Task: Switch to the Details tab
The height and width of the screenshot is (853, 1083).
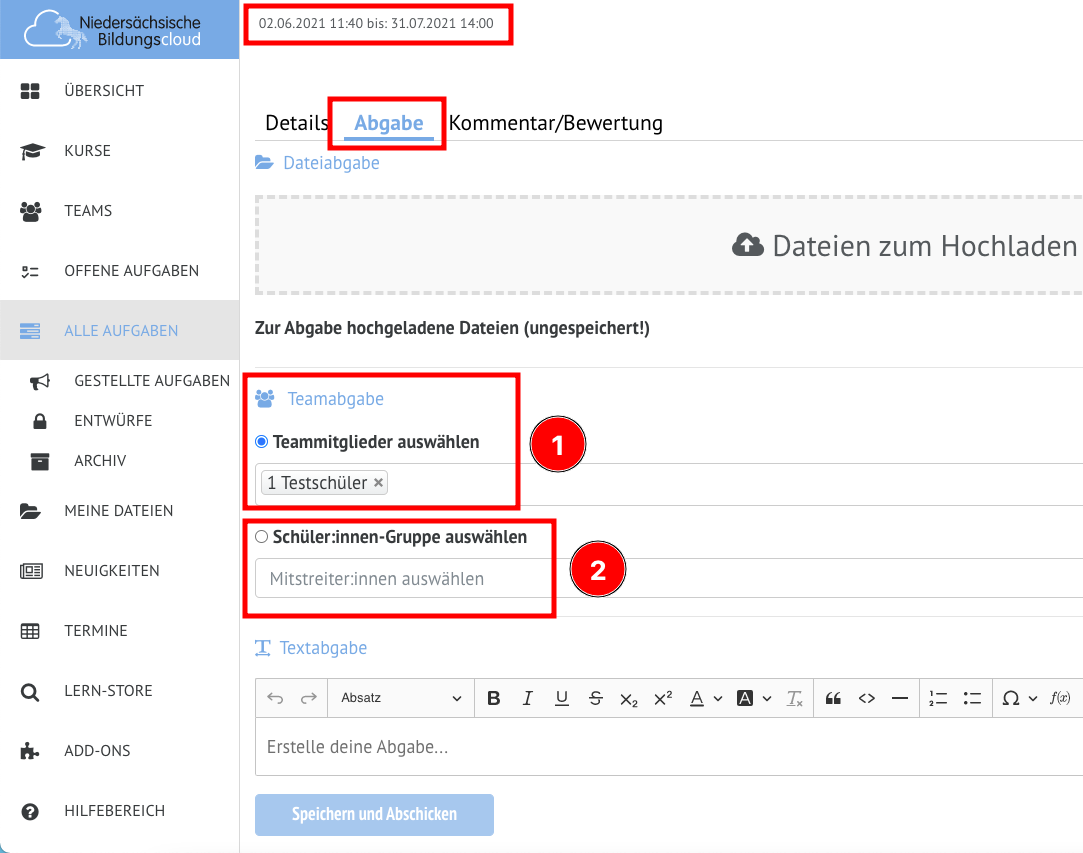Action: (x=296, y=123)
